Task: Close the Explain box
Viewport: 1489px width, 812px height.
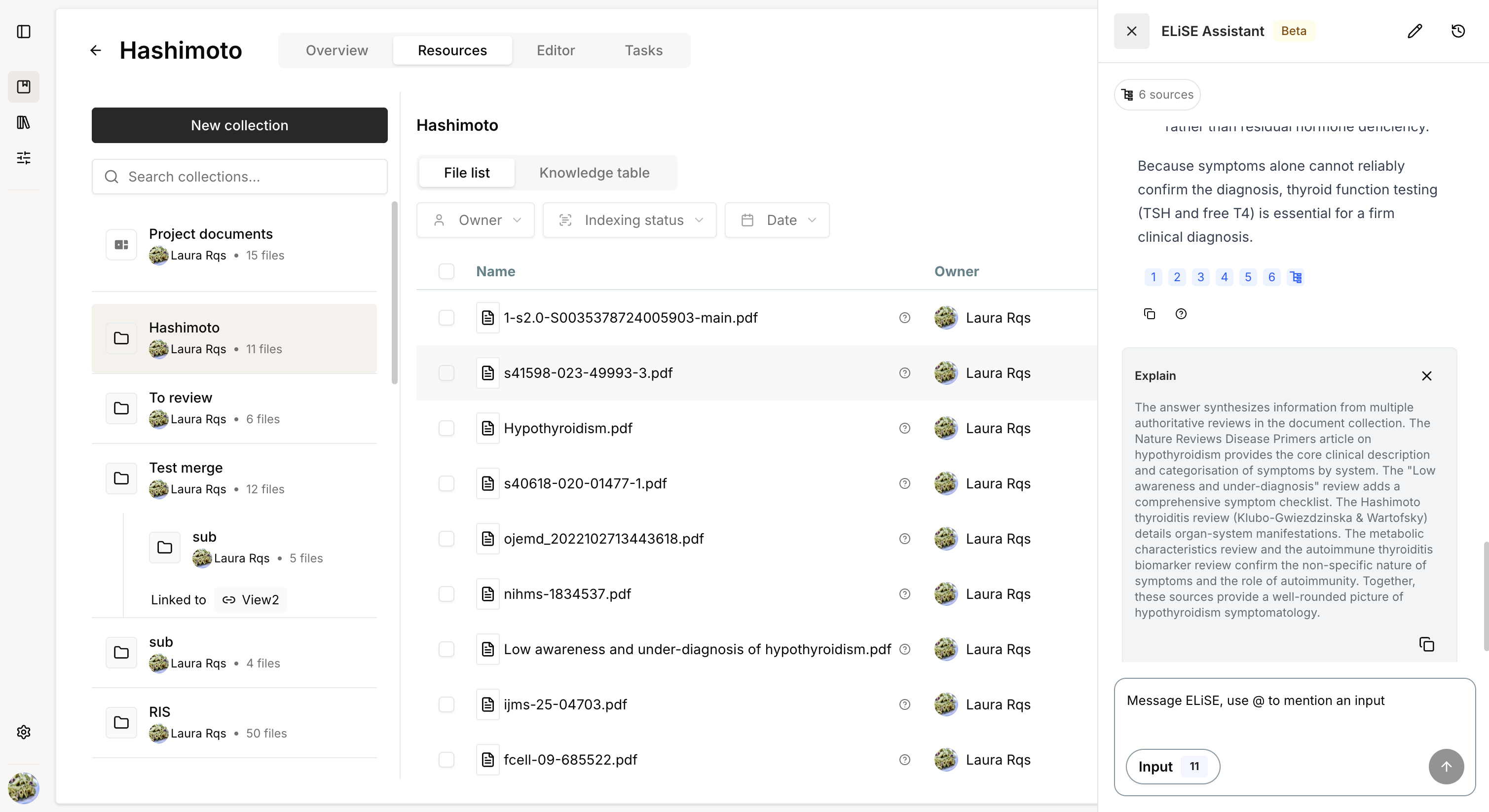Action: (1426, 375)
